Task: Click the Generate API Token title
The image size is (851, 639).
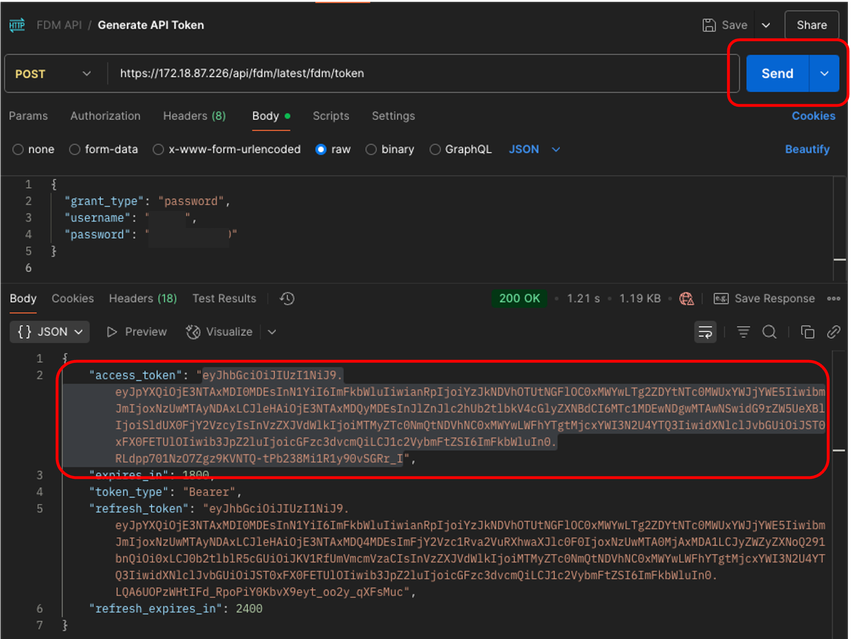Action: click(x=151, y=25)
